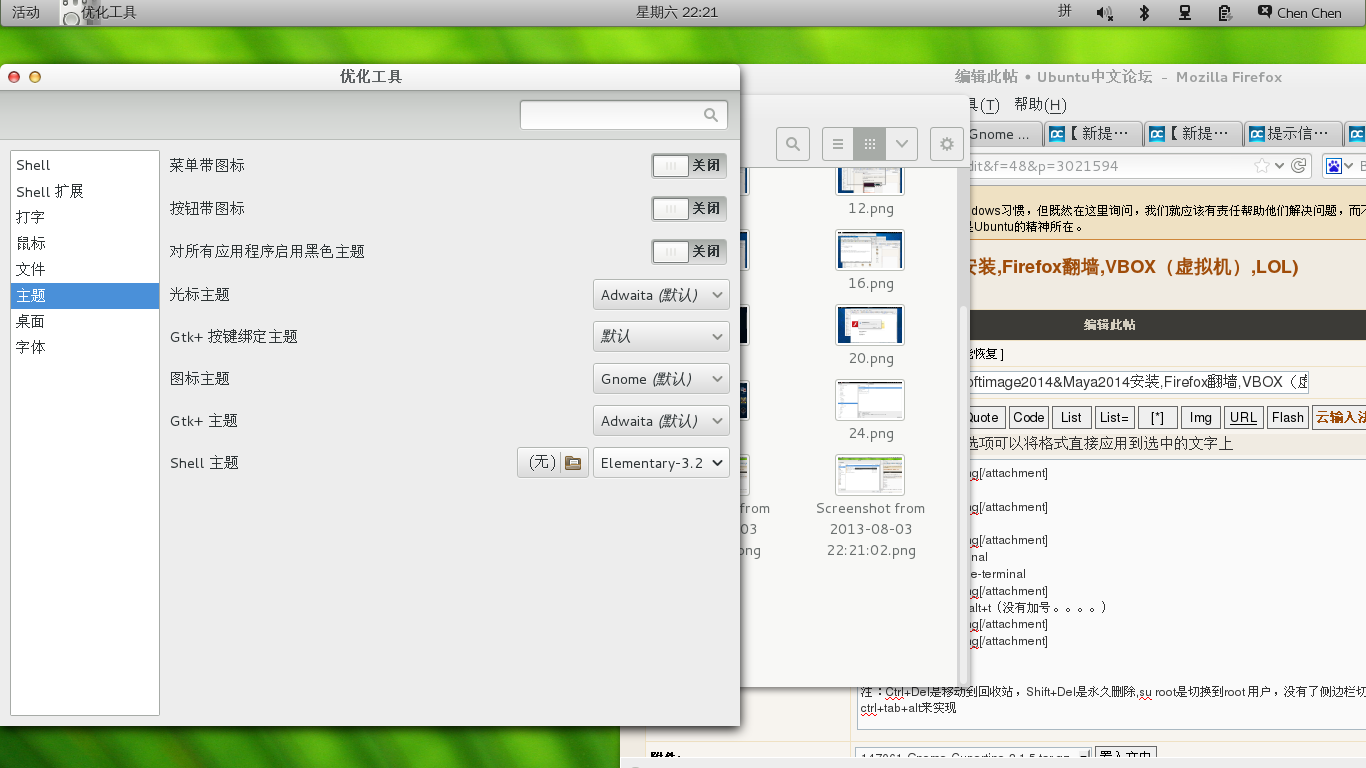Switch to the Gnome tab in Firefox
The width and height of the screenshot is (1366, 768).
click(x=1003, y=133)
